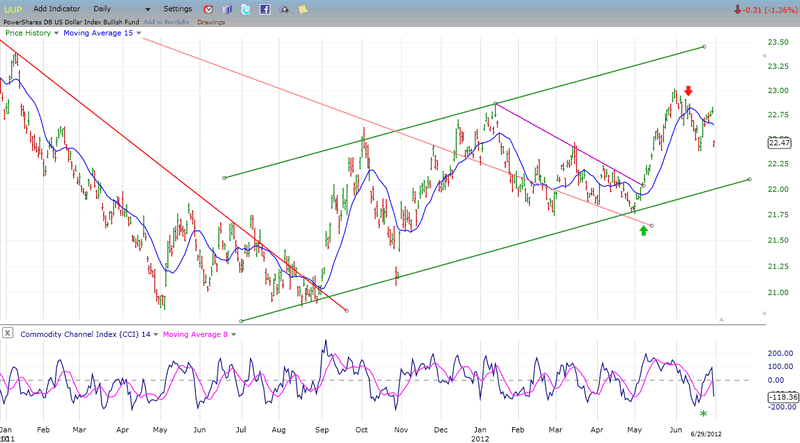The image size is (800, 443).
Task: Click the red down arrow marker
Action: click(x=689, y=92)
